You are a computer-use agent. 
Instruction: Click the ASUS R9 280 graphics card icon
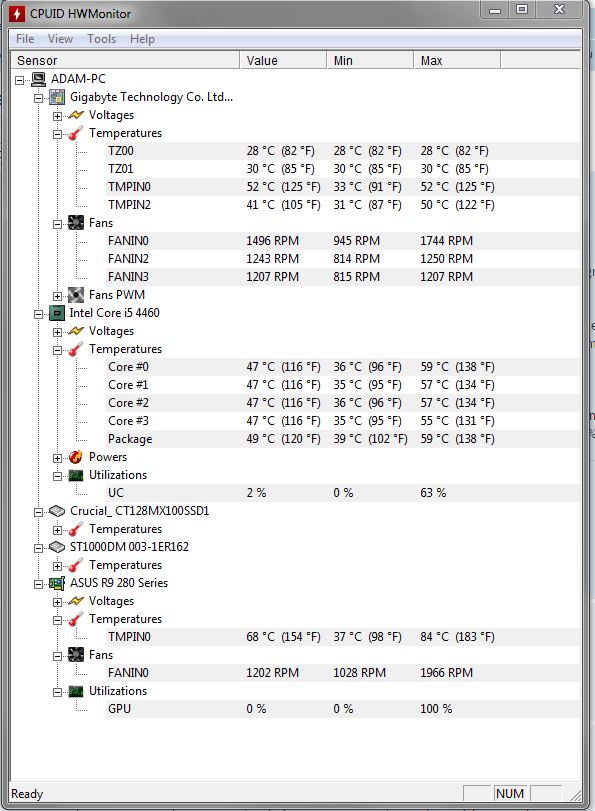[57, 583]
